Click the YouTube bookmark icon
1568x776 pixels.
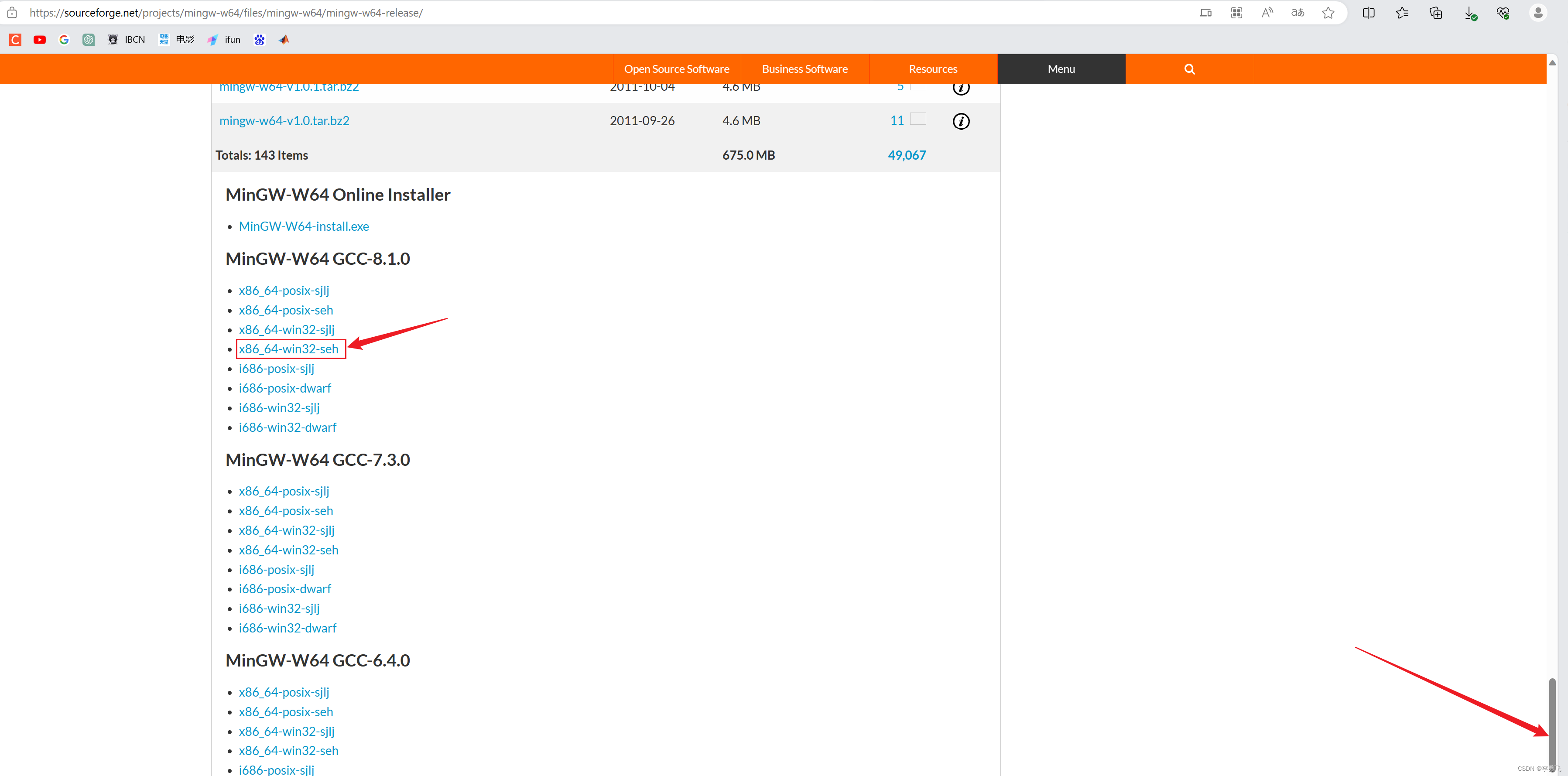(x=40, y=40)
